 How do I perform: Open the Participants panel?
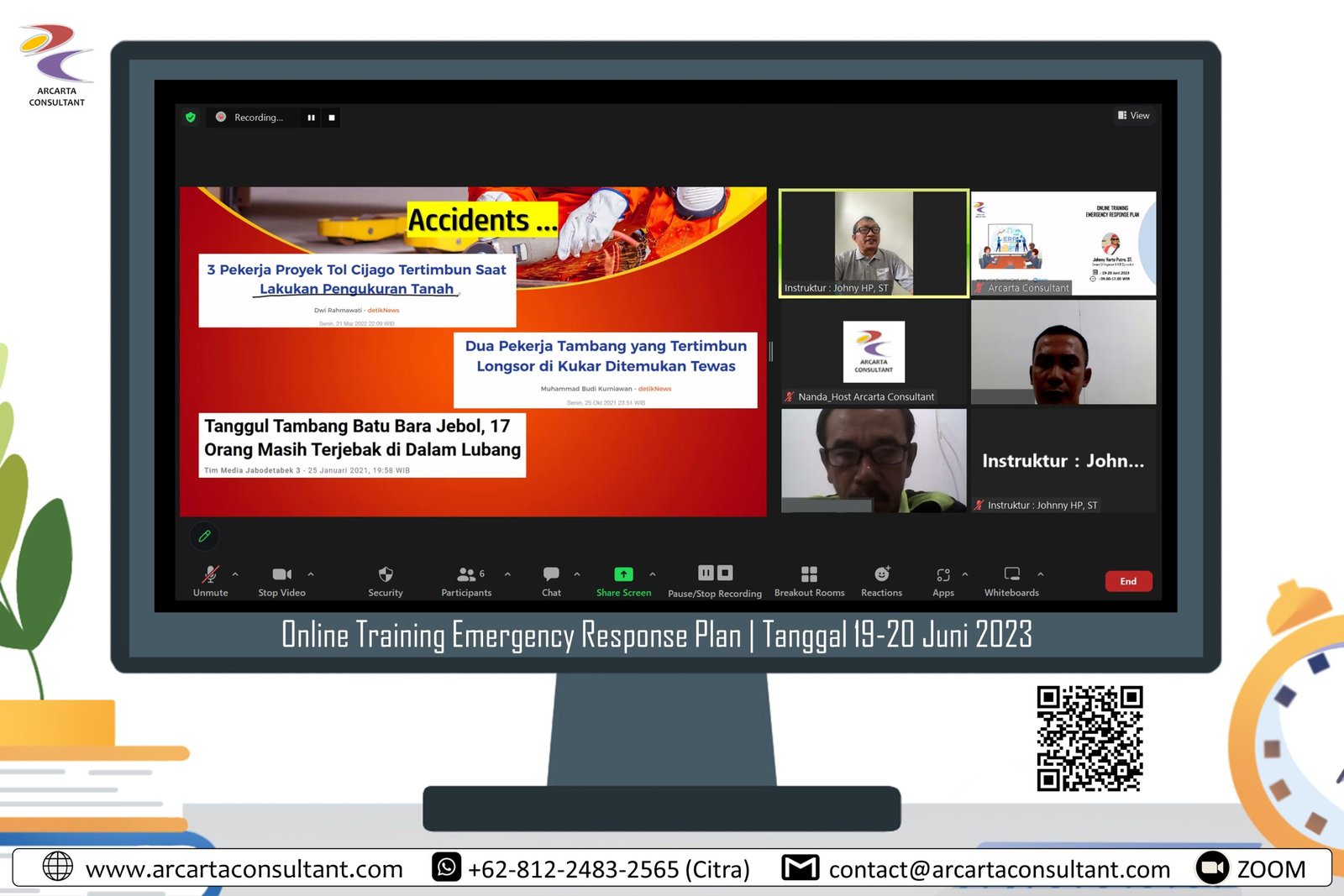point(466,574)
